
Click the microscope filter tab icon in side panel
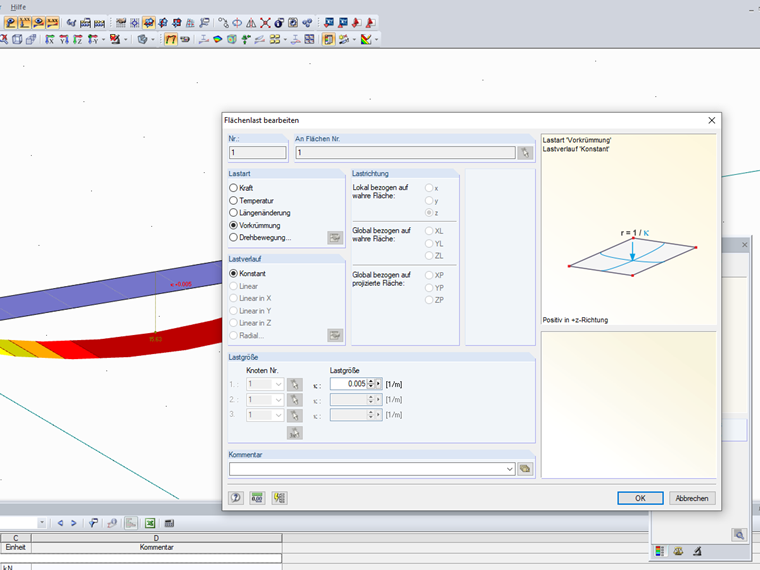pyautogui.click(x=697, y=551)
